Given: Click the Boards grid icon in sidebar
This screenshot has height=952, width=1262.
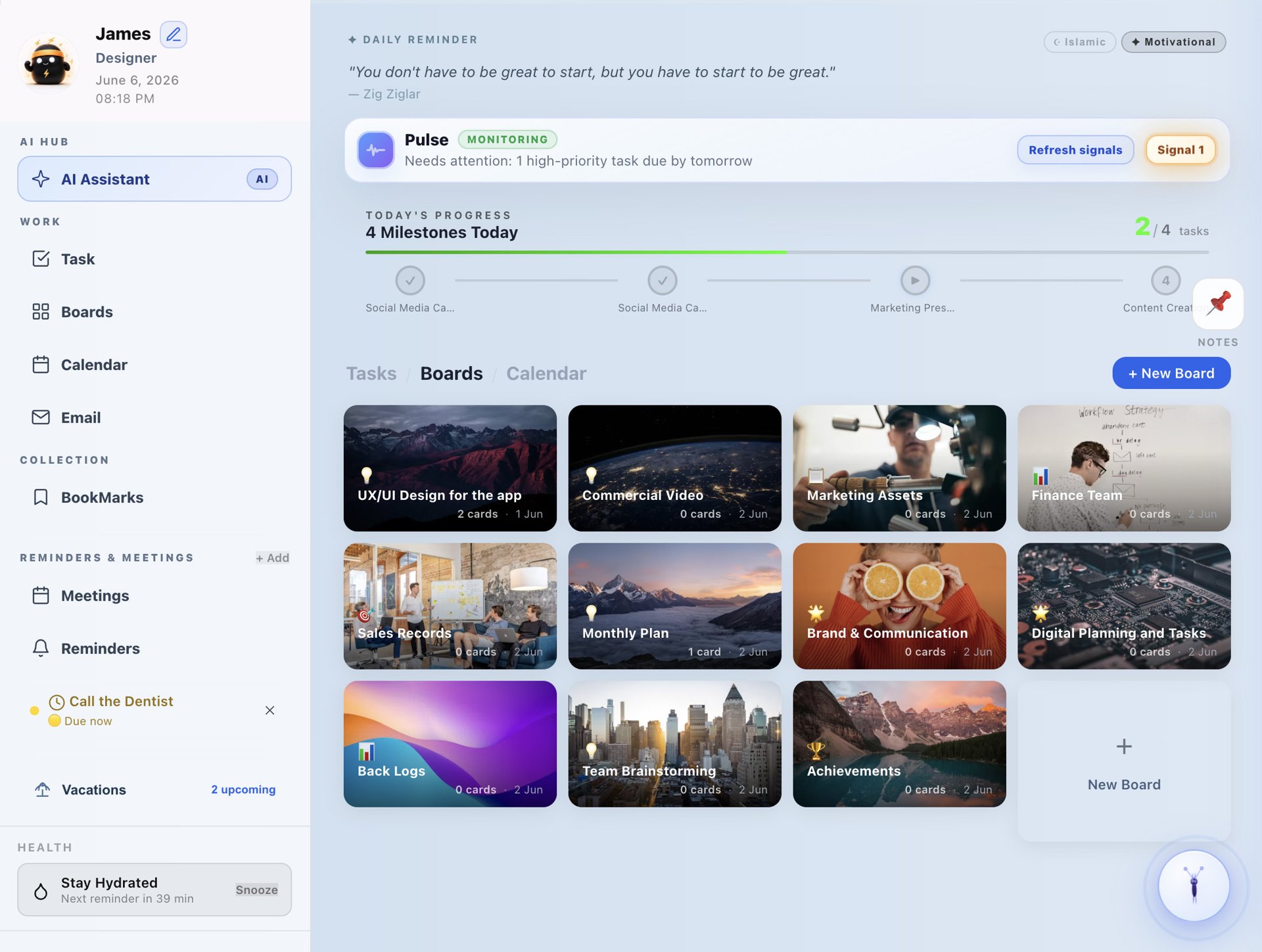Looking at the screenshot, I should (41, 311).
